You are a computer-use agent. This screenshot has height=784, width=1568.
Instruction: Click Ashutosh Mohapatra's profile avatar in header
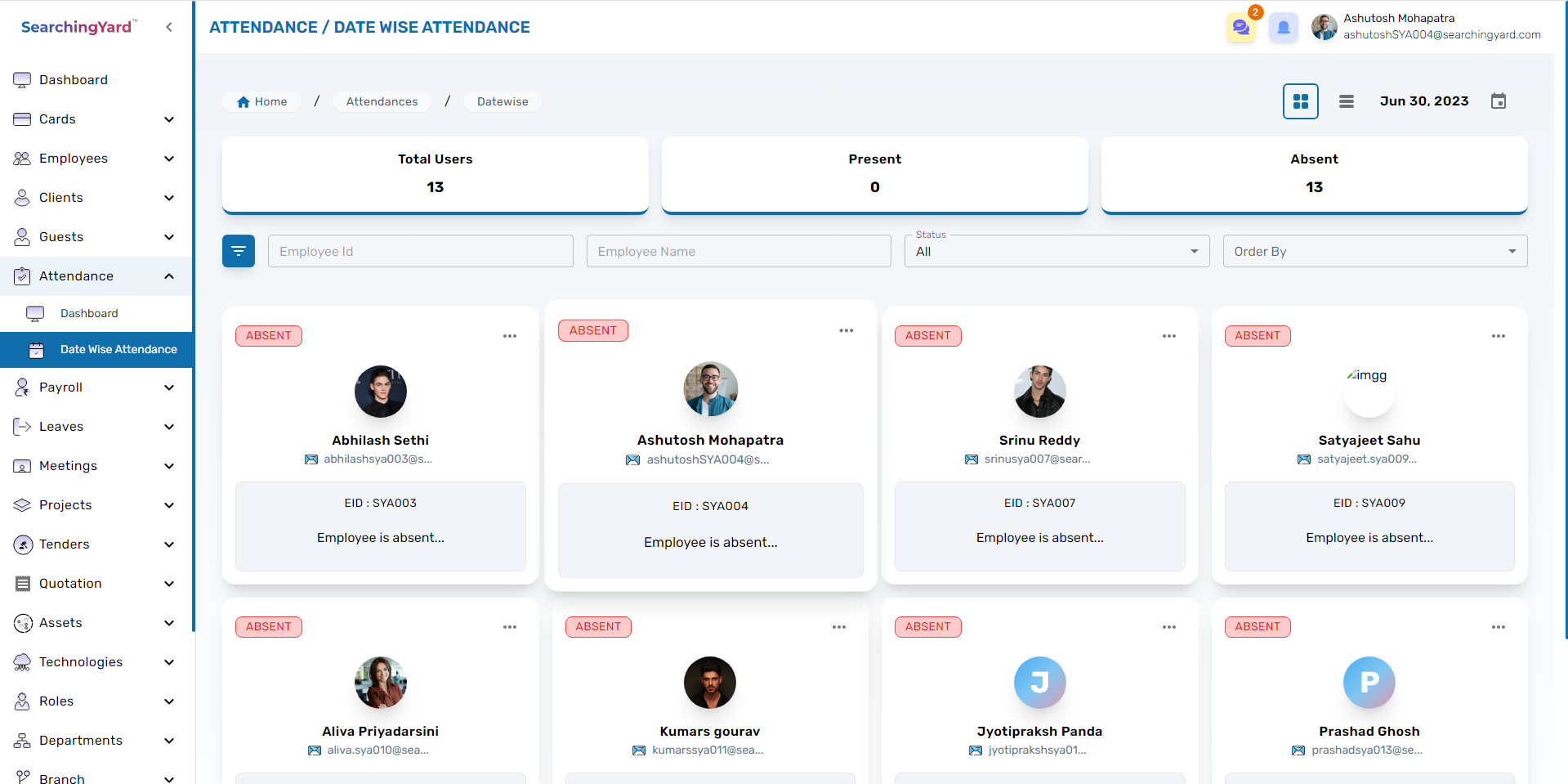[x=1324, y=27]
